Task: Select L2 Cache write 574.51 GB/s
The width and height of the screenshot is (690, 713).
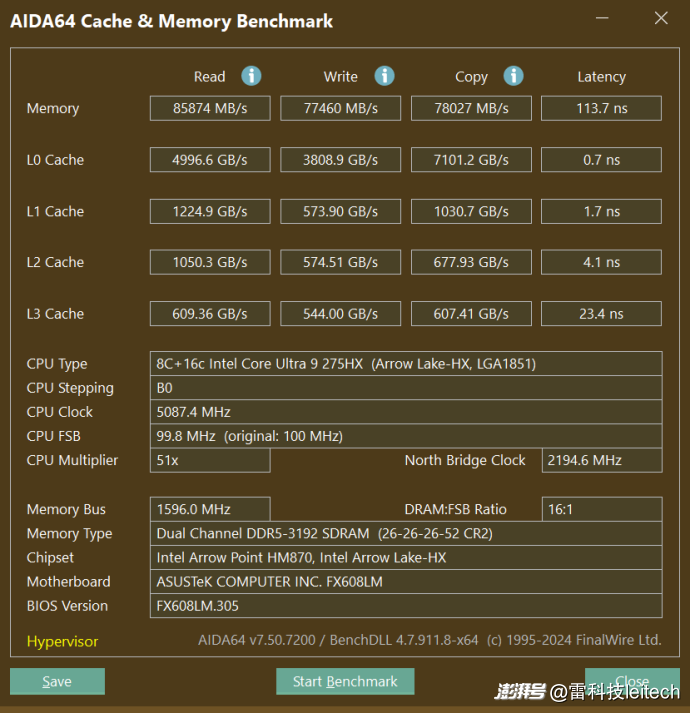Action: coord(341,262)
